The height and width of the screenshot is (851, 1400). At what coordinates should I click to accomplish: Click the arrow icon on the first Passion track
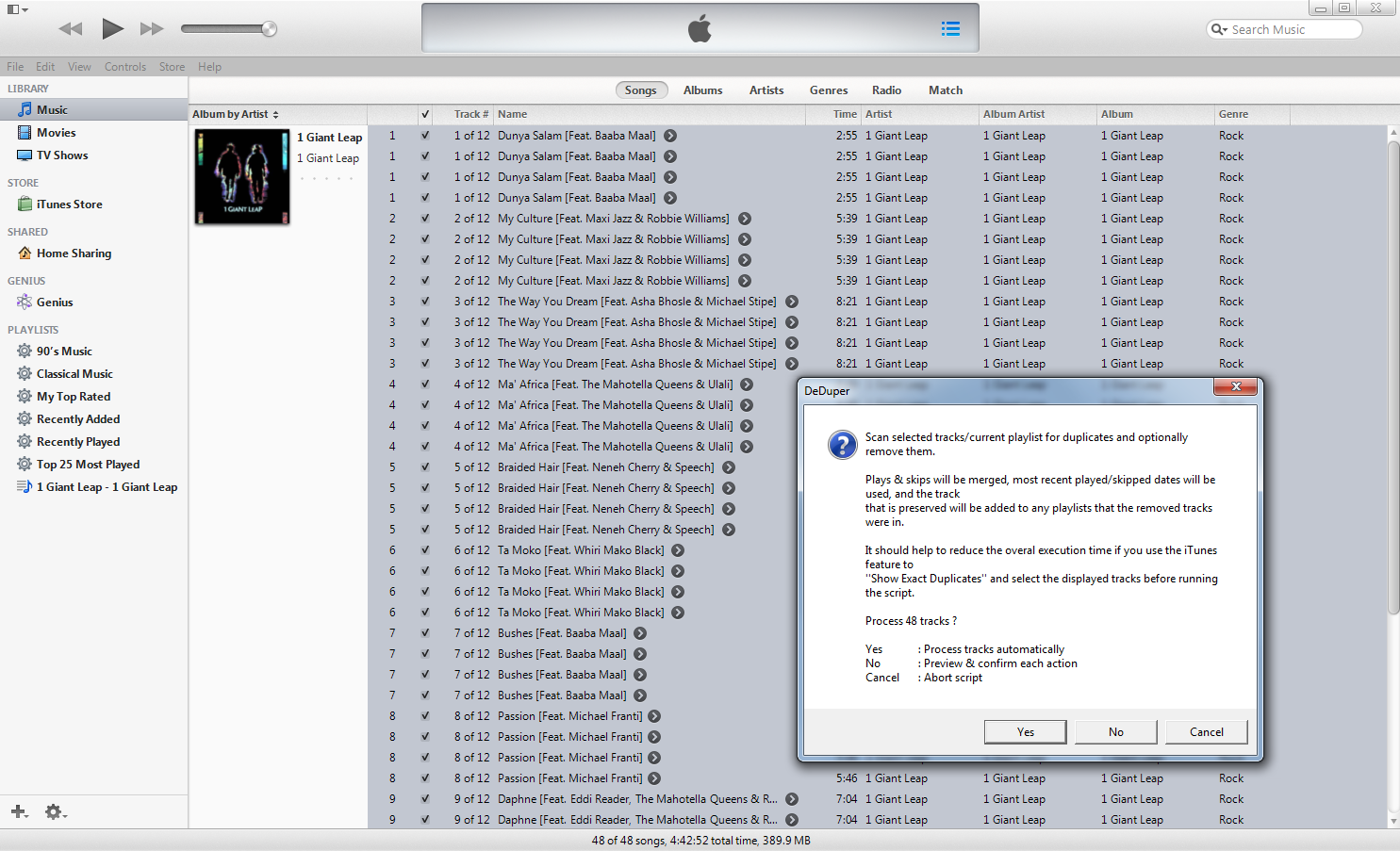[x=654, y=716]
